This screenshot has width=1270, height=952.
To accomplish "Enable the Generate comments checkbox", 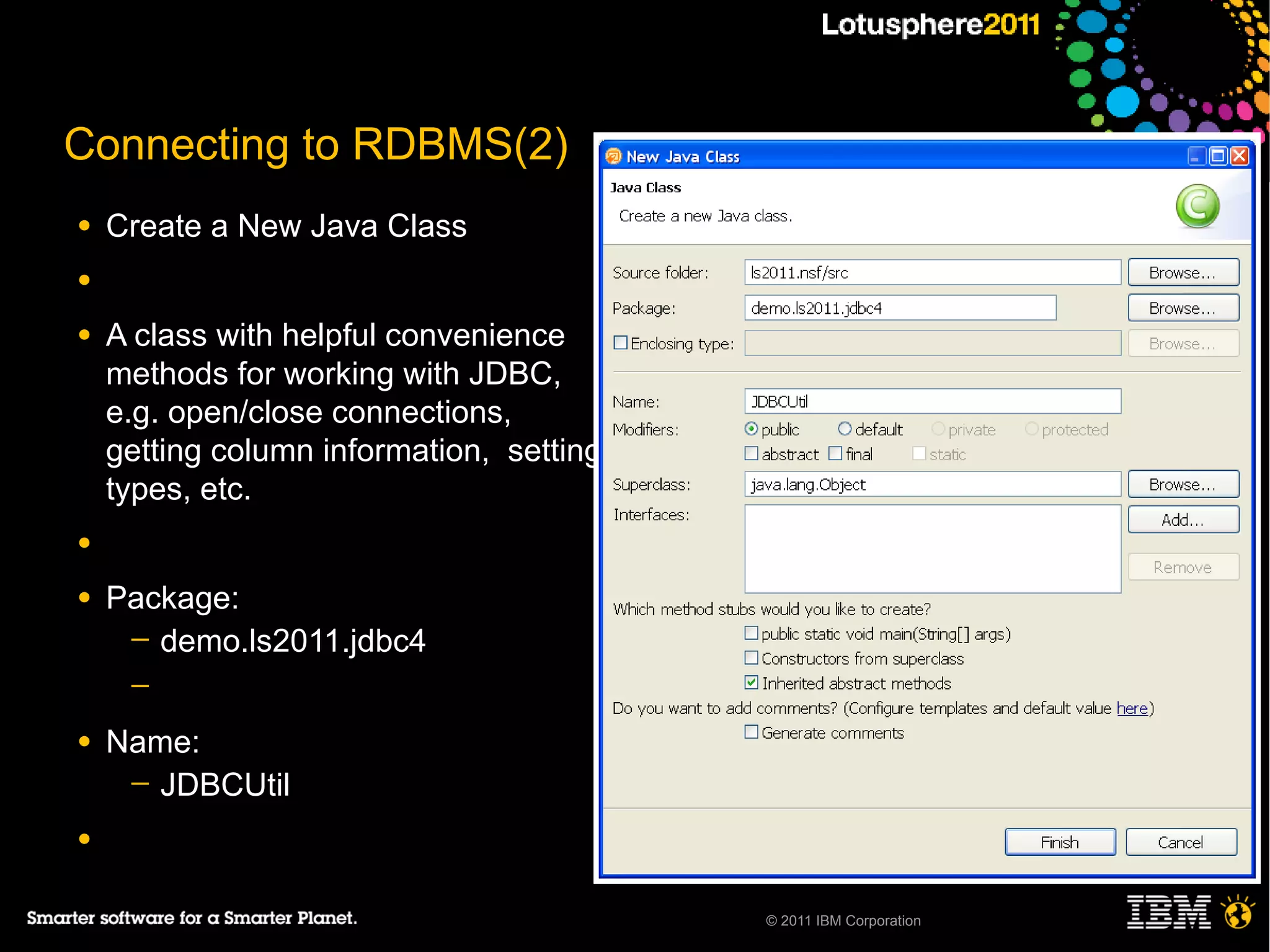I will pyautogui.click(x=752, y=732).
